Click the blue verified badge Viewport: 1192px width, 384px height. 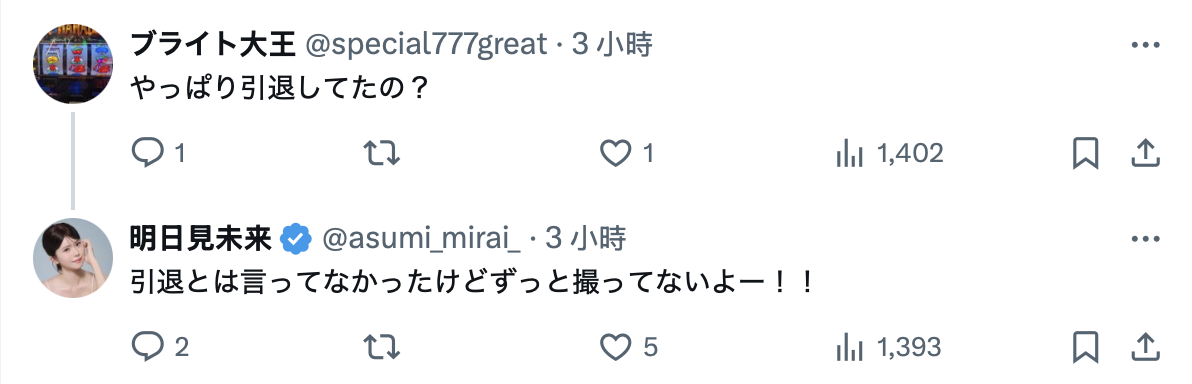point(296,240)
